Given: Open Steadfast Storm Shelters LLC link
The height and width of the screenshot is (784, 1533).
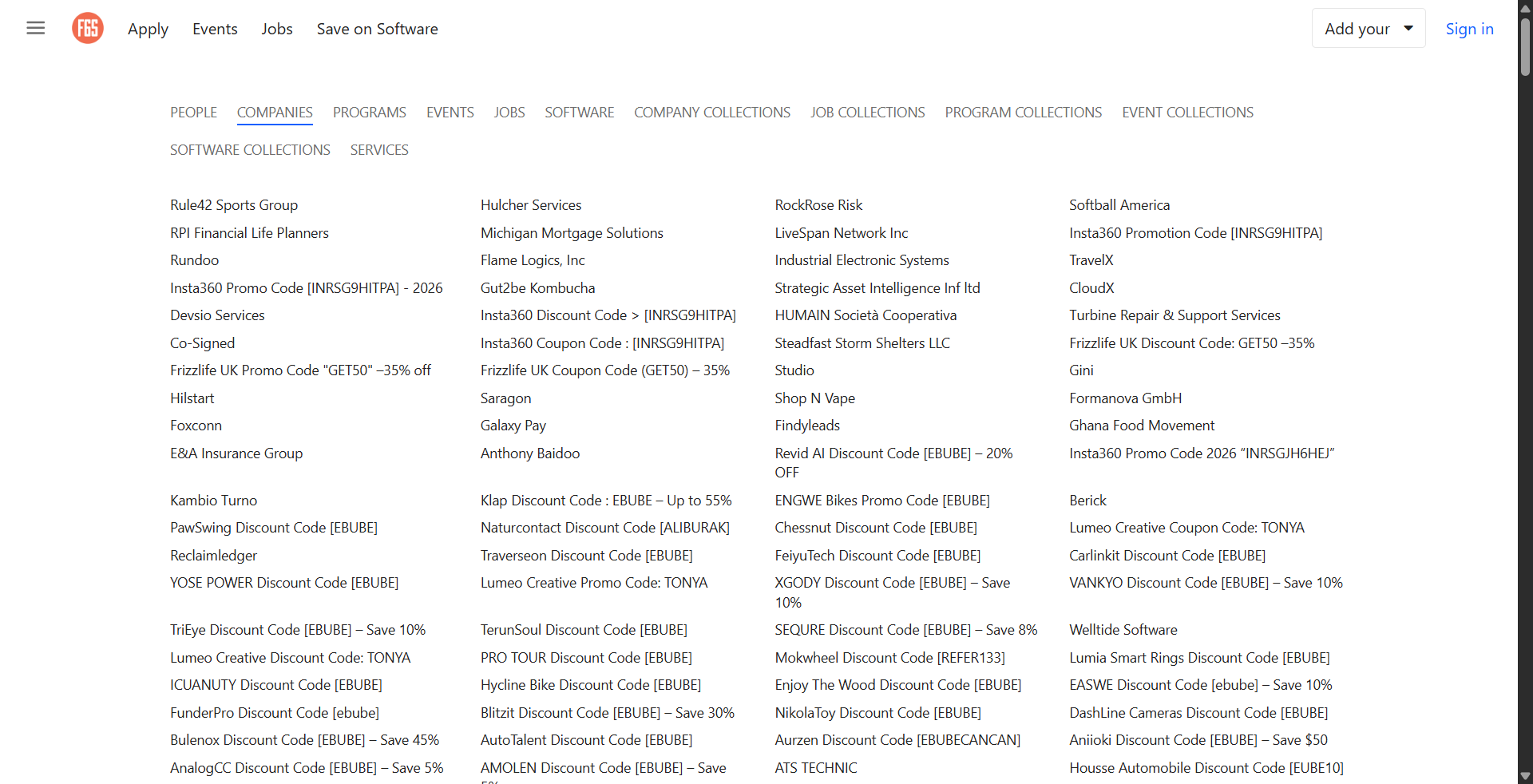Looking at the screenshot, I should point(862,343).
